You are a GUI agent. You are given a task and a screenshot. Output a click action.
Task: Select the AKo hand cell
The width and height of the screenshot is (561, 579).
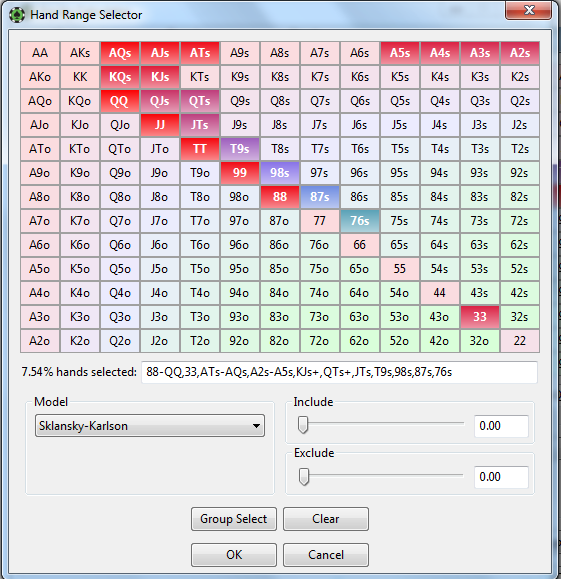[40, 77]
